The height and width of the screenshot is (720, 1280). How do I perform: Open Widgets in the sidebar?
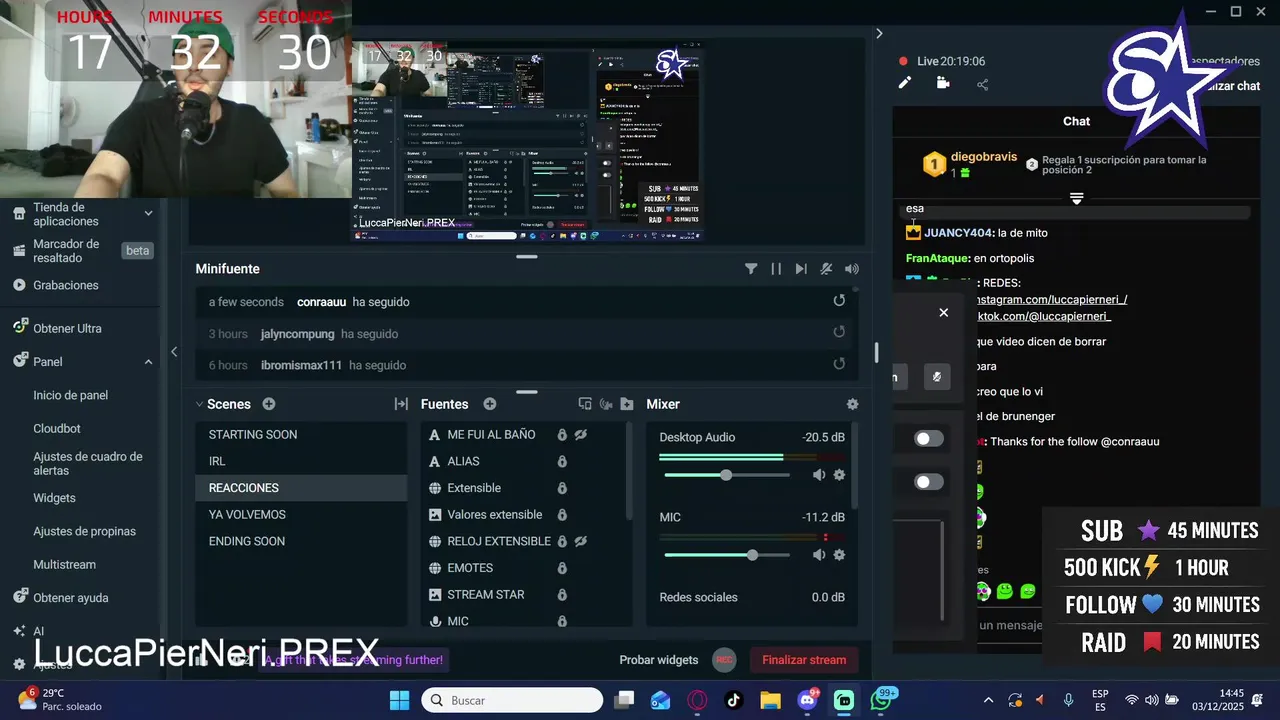click(x=54, y=498)
